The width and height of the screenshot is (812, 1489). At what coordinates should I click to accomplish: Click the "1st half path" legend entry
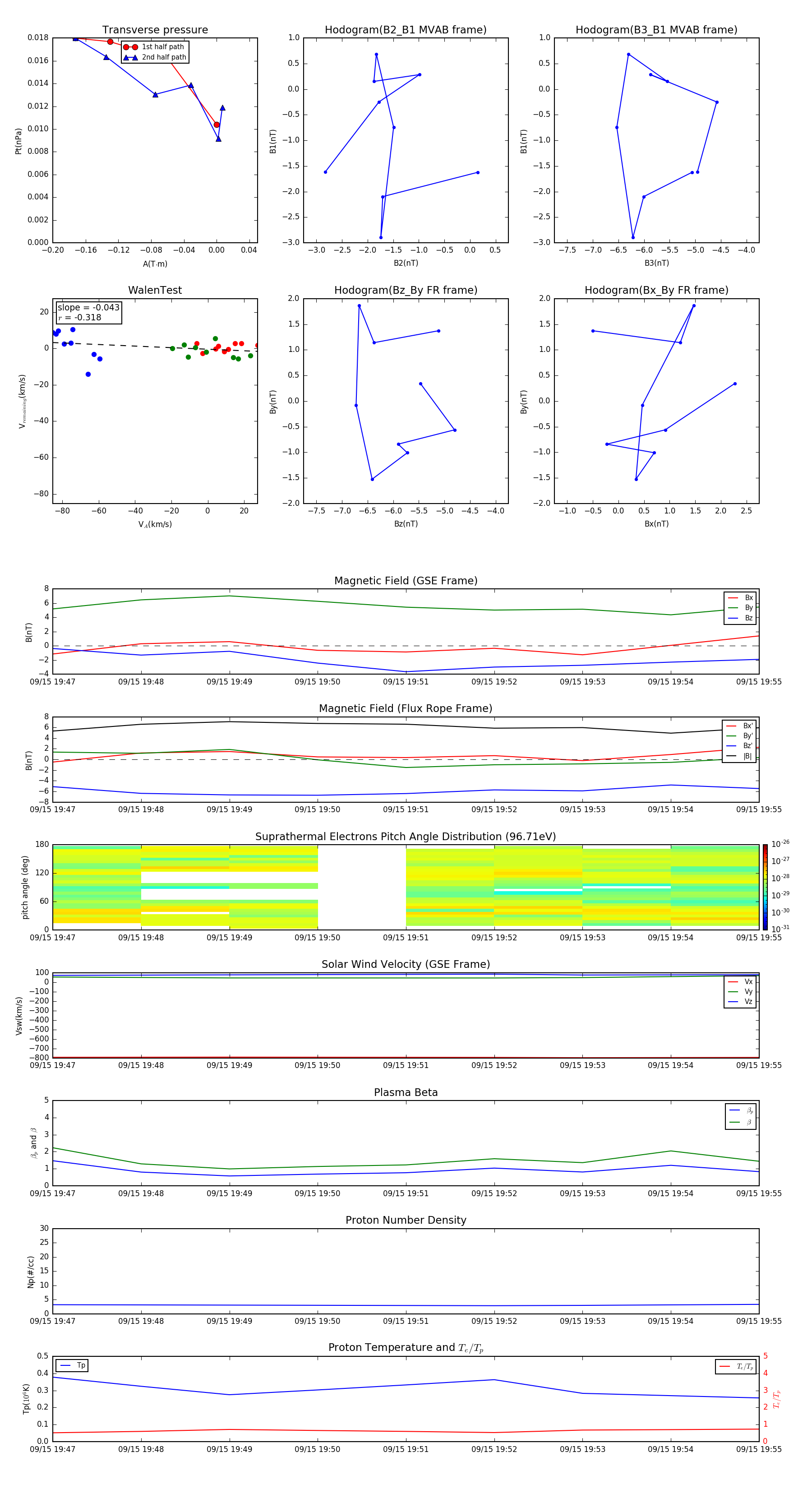[155, 47]
